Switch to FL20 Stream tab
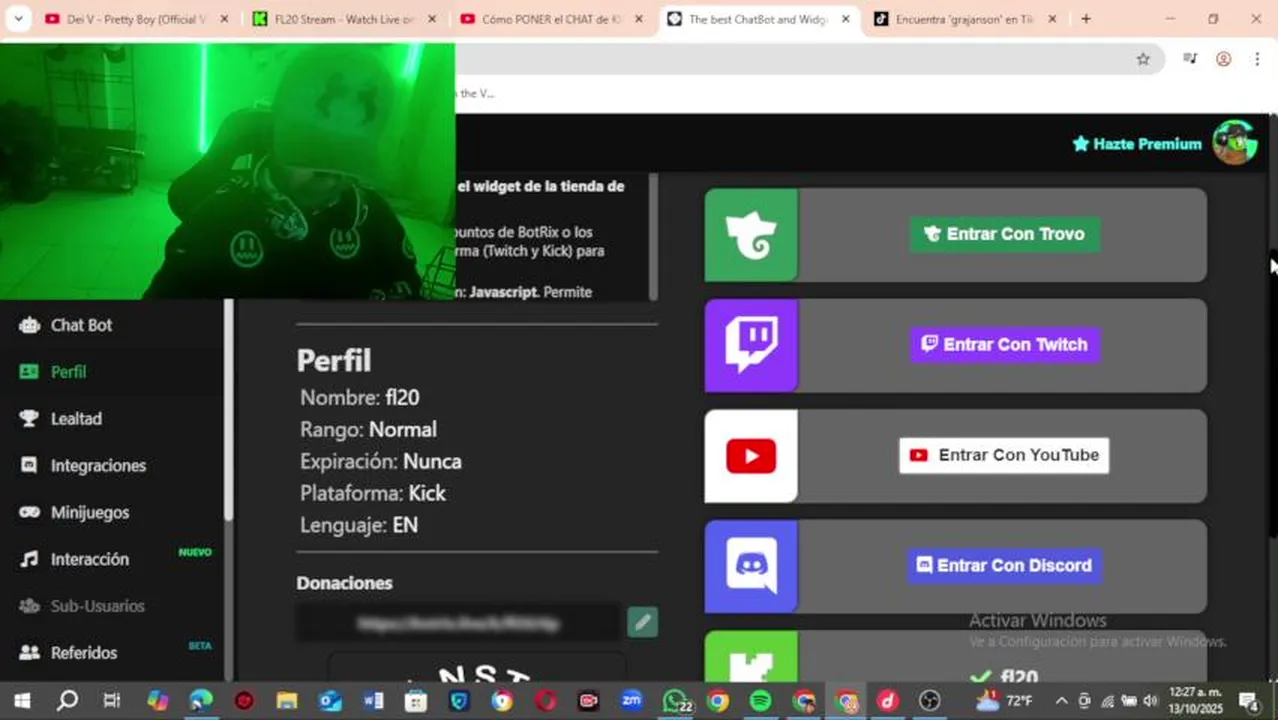The height and width of the screenshot is (720, 1278). pos(343,19)
